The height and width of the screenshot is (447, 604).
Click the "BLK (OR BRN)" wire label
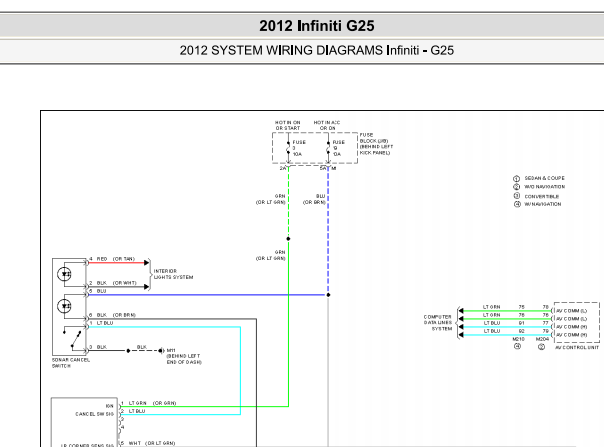pyautogui.click(x=116, y=315)
